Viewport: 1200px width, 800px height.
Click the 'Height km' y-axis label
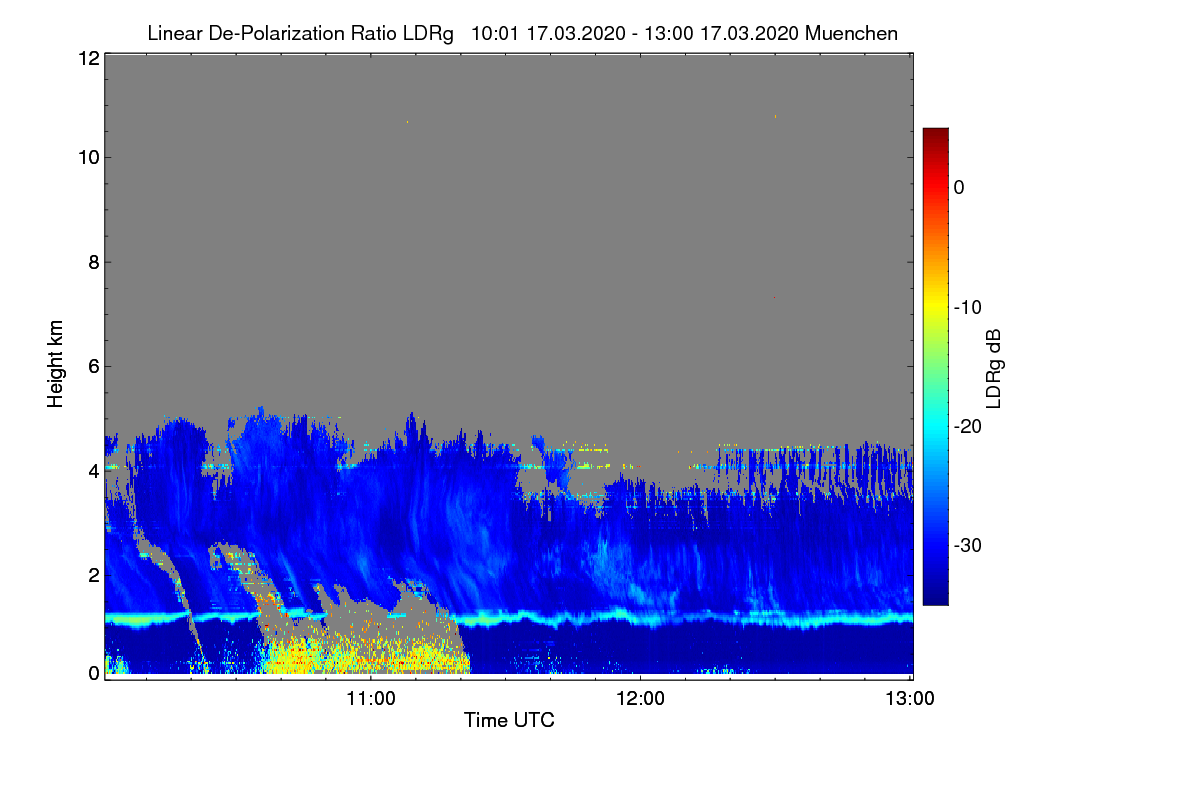[x=55, y=364]
